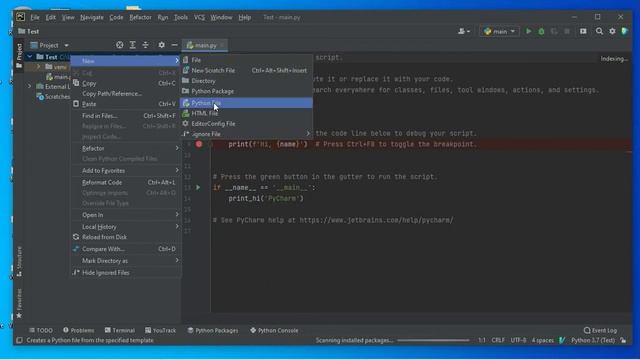Open the Project tool window side tab

pos(19,56)
